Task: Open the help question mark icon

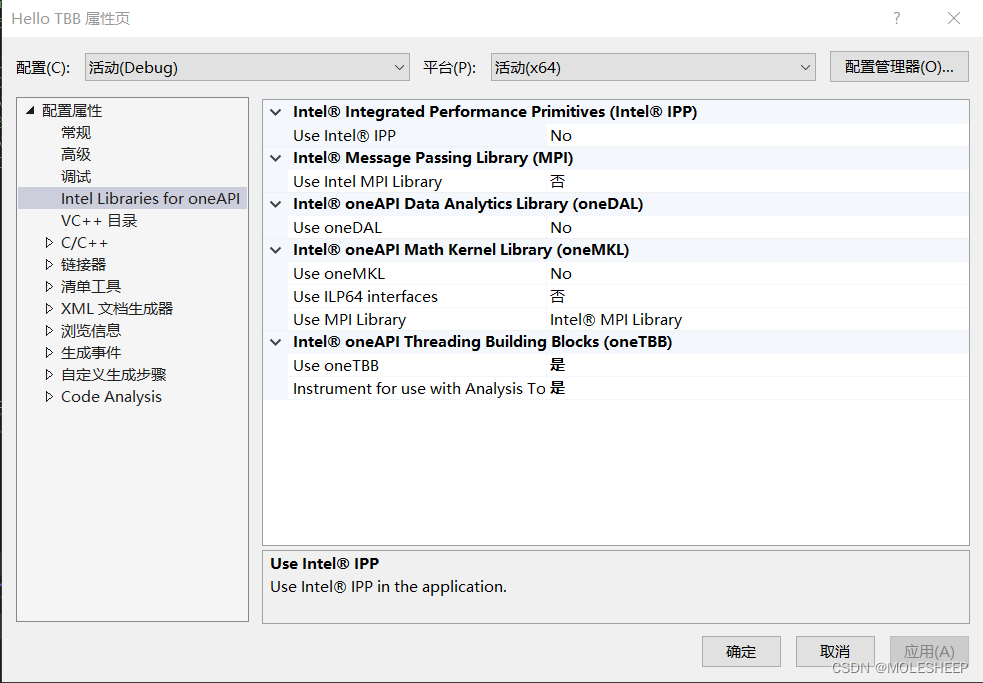Action: coord(896,17)
